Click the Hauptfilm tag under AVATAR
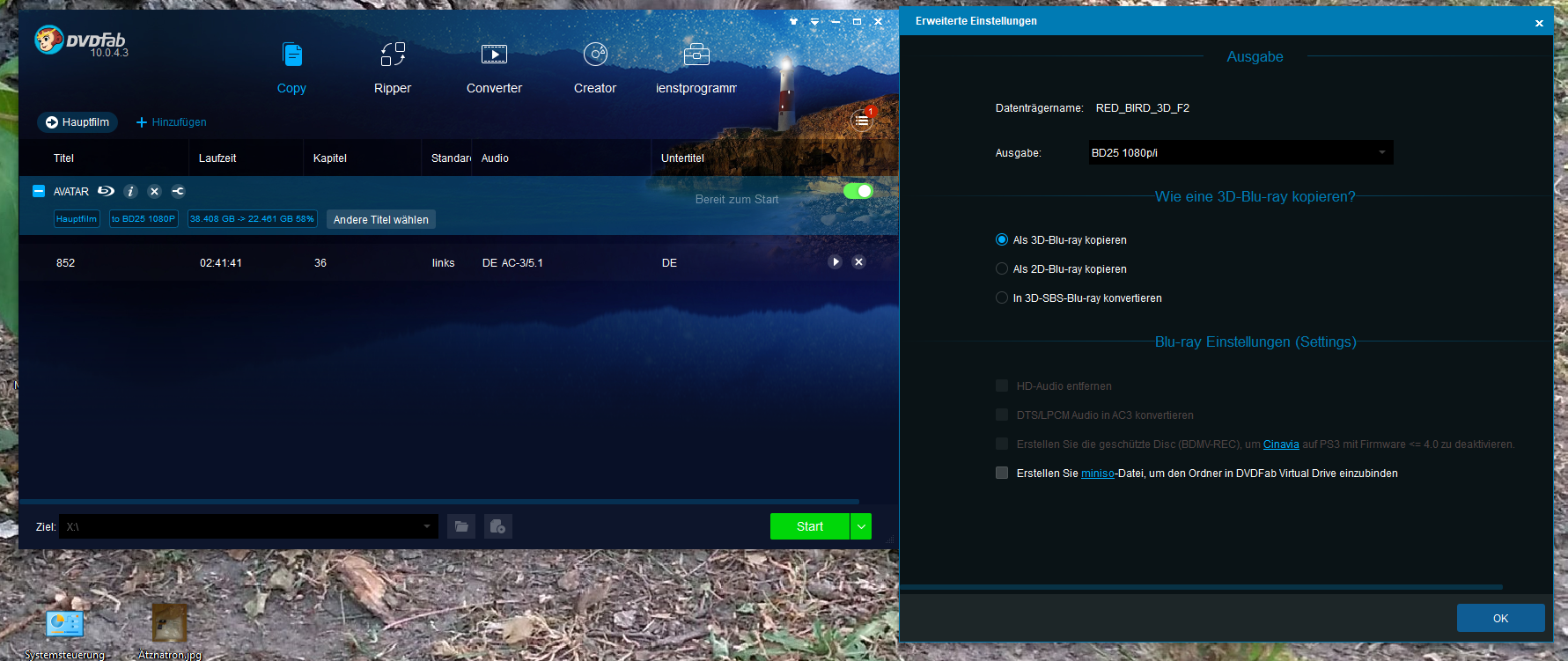Image resolution: width=1568 pixels, height=661 pixels. (x=77, y=219)
